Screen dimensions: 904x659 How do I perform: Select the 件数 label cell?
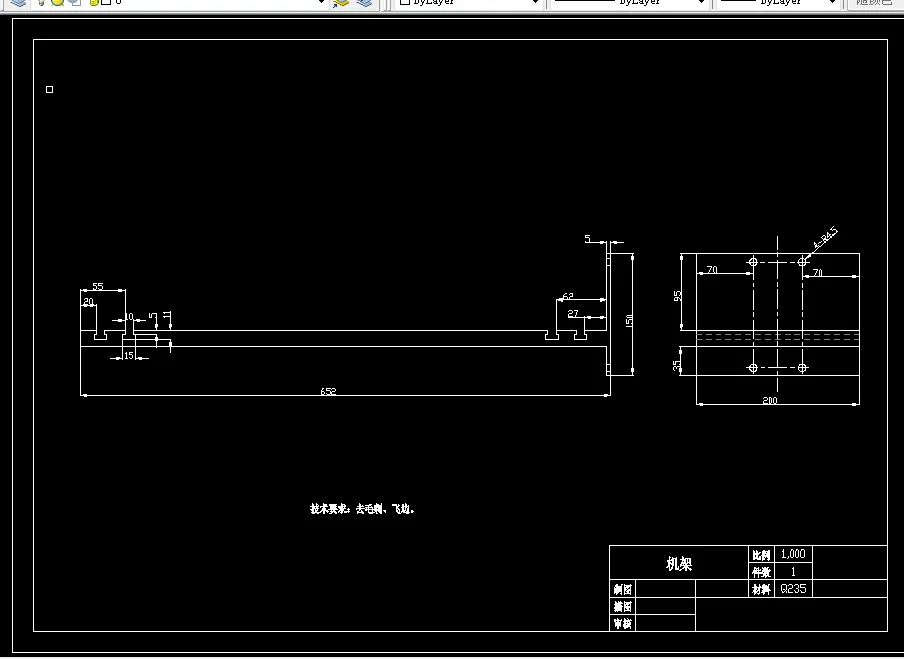click(762, 572)
